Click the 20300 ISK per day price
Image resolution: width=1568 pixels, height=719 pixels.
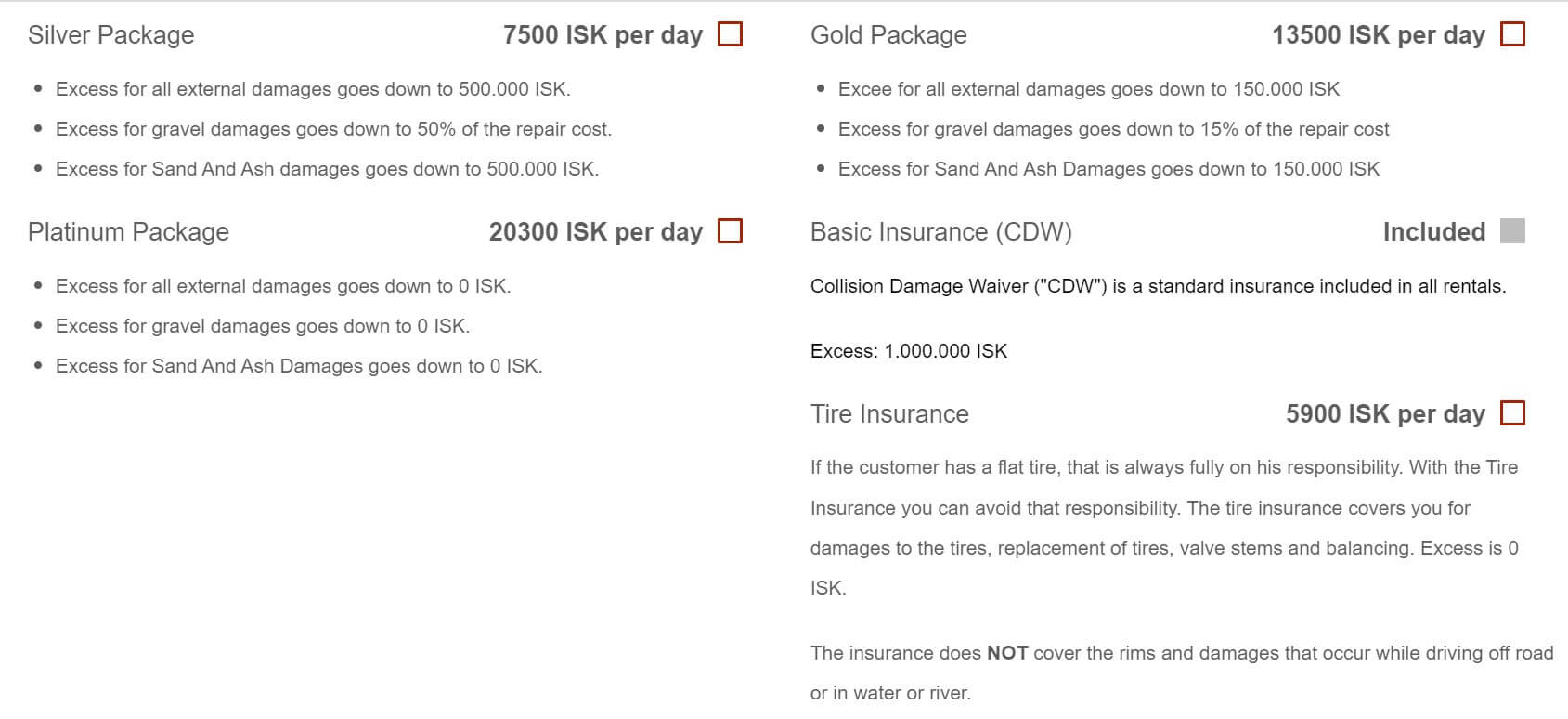(595, 232)
